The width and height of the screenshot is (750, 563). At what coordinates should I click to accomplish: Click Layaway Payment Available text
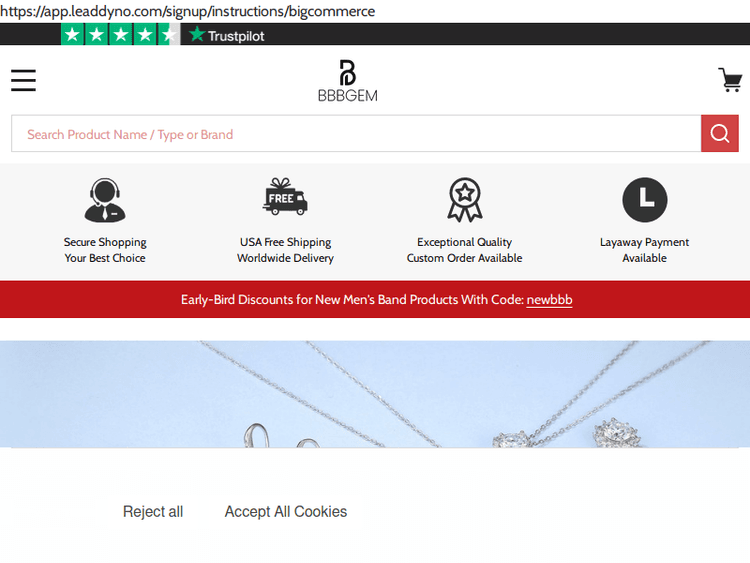644,250
